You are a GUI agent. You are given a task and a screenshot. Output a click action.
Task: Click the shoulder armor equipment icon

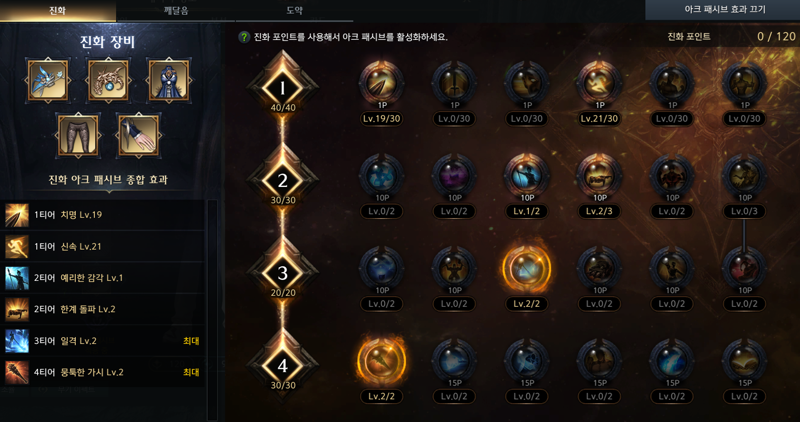[x=108, y=80]
